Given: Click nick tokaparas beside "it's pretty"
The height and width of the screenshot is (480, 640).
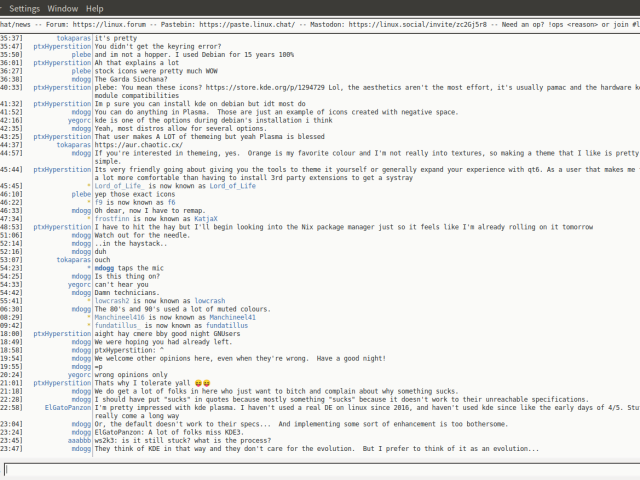Looking at the screenshot, I should click(73, 38).
